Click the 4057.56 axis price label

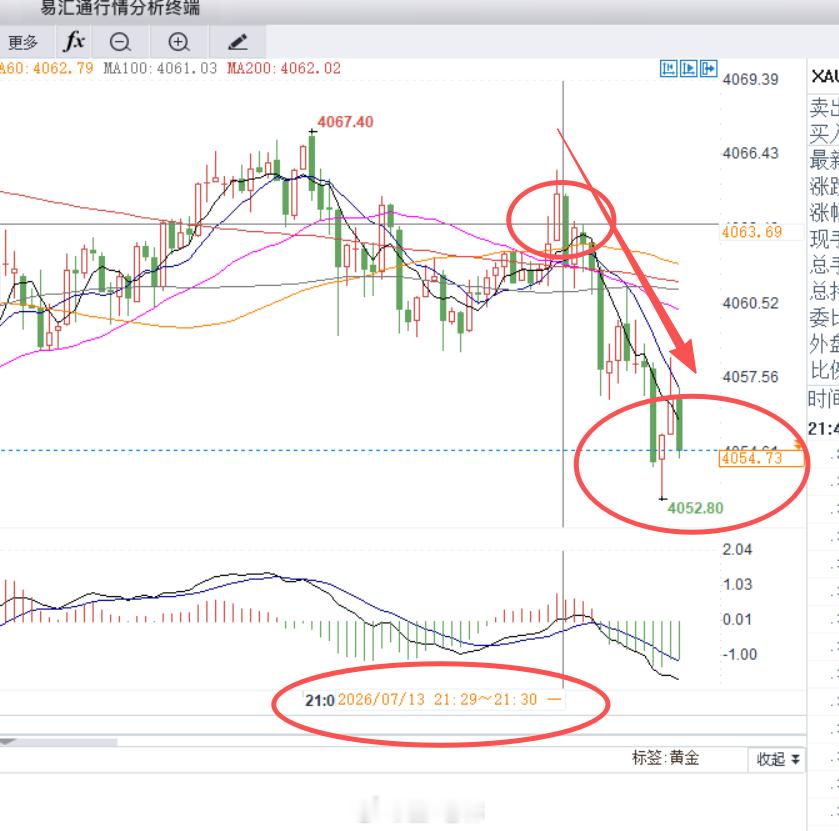[x=750, y=377]
